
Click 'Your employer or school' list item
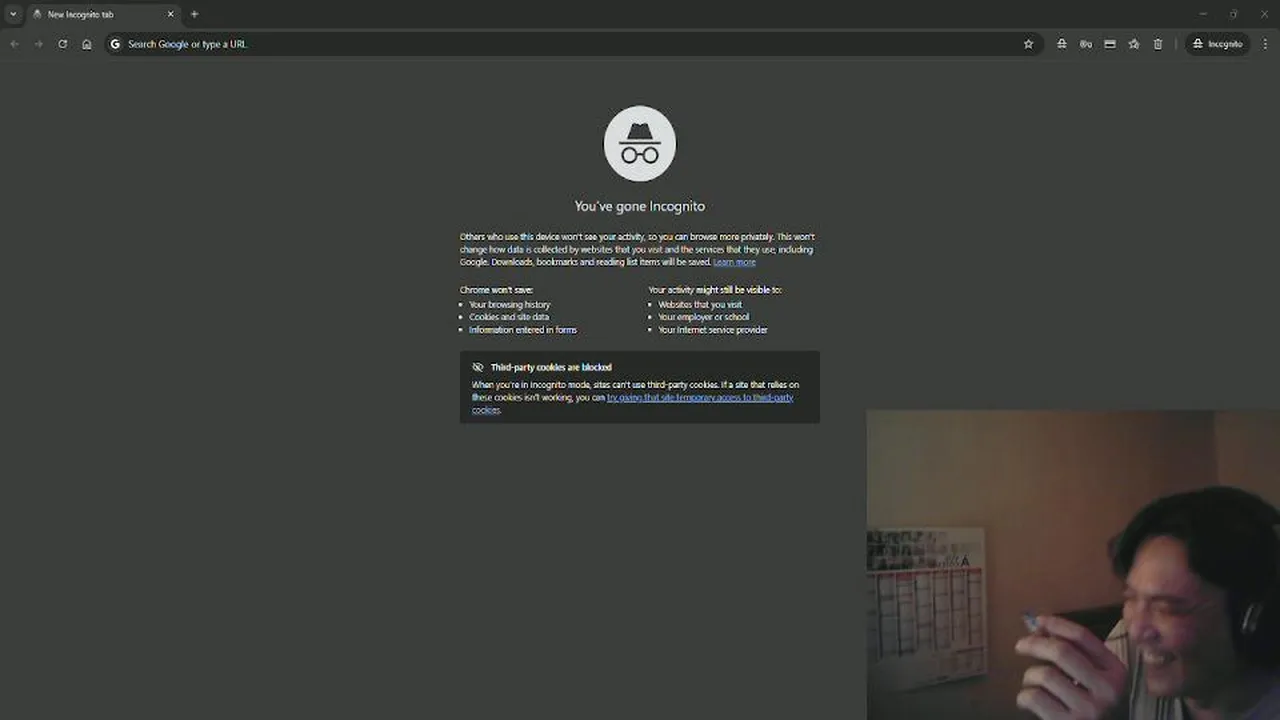click(x=703, y=317)
